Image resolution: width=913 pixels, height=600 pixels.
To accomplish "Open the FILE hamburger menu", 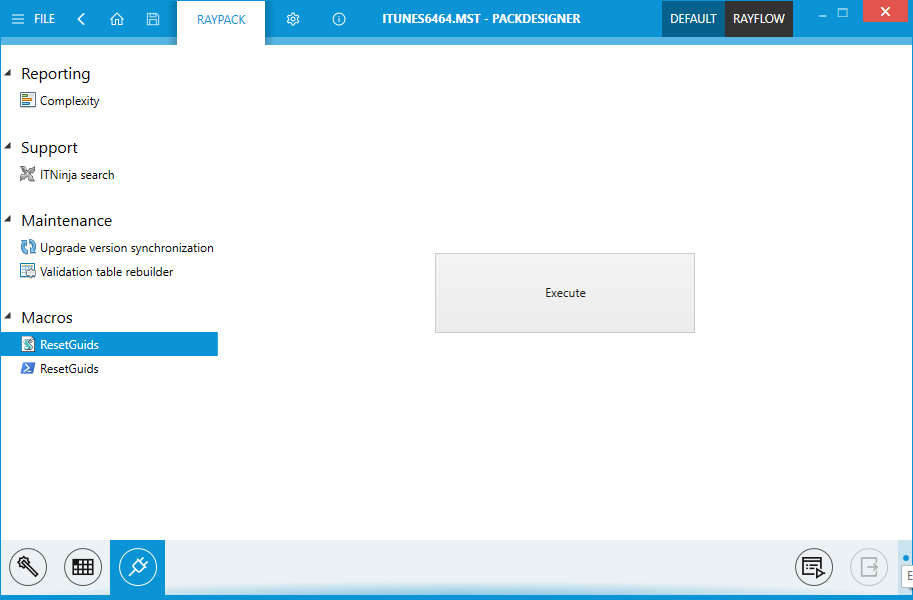I will coord(33,19).
